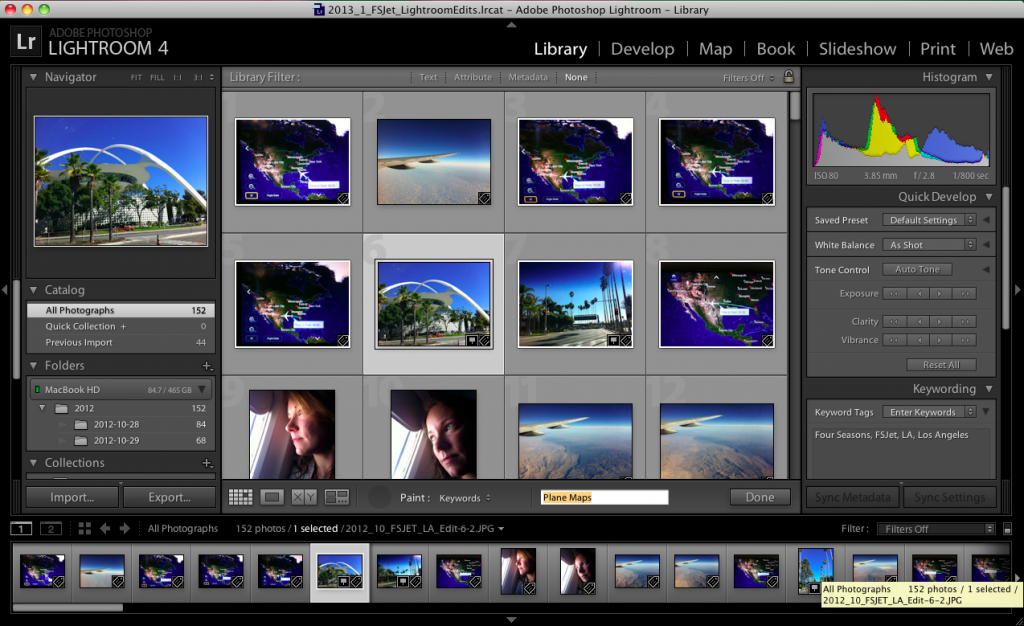Increase Exposure by one small step
This screenshot has height=626, width=1024.
[940, 294]
